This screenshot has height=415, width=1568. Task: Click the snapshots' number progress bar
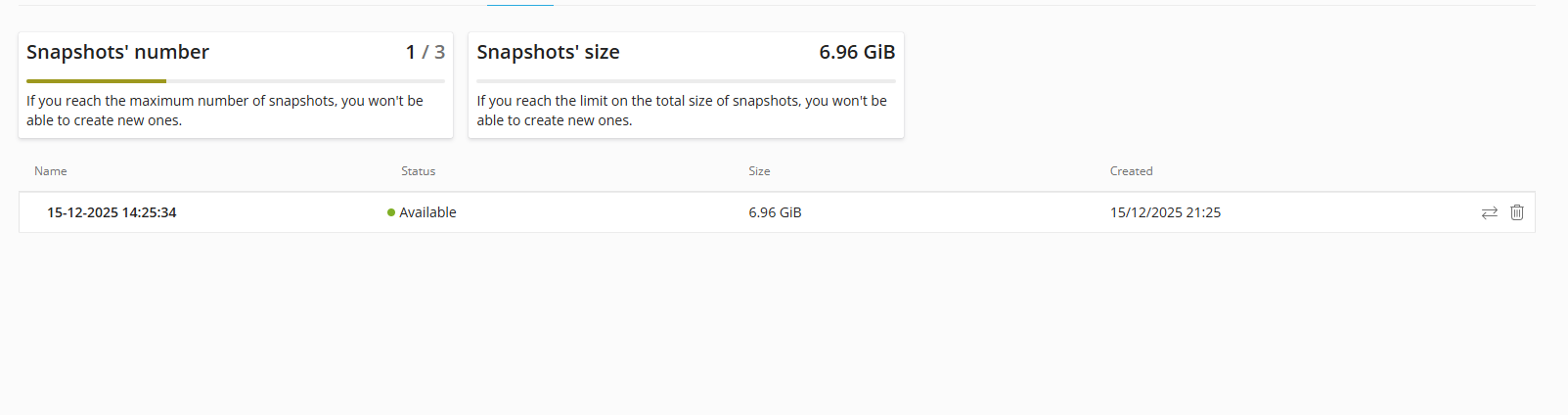click(x=235, y=81)
